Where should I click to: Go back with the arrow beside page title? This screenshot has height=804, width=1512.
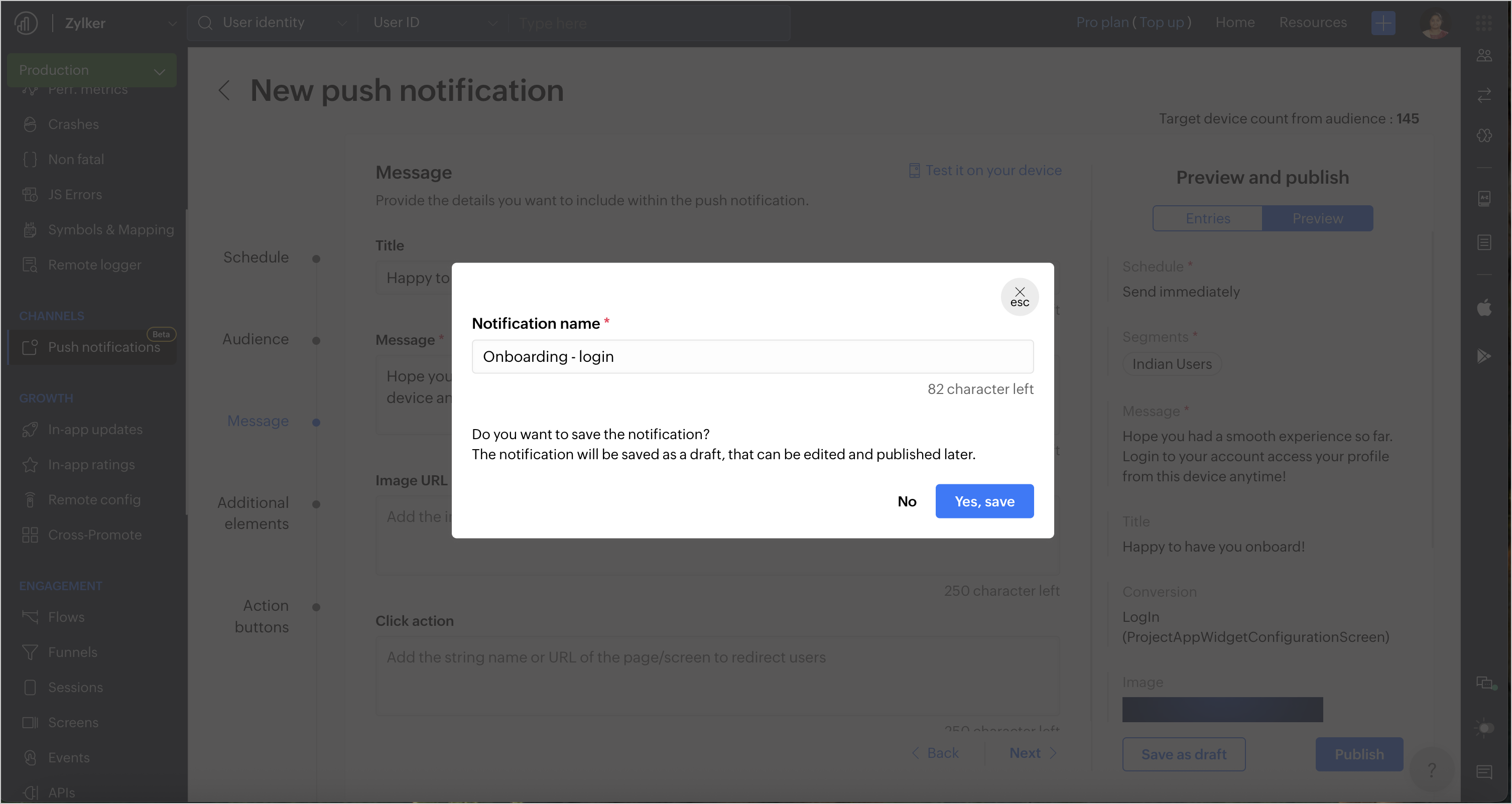224,90
